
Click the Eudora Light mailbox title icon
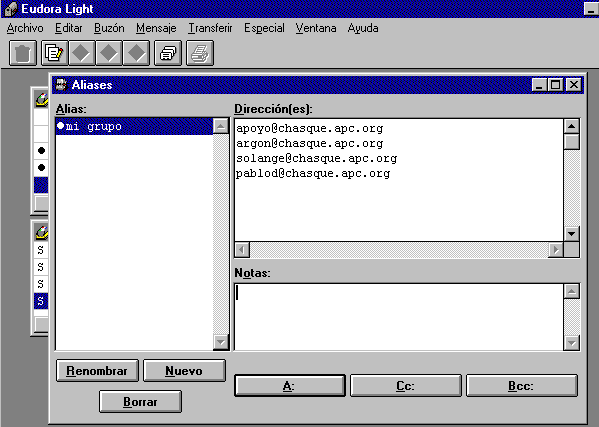pyautogui.click(x=11, y=9)
